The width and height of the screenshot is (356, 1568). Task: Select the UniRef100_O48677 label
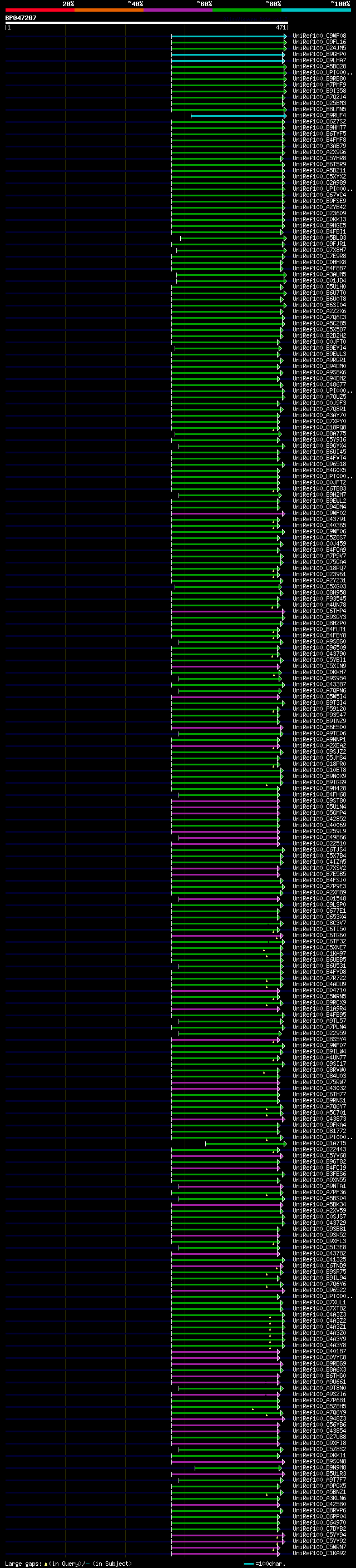pos(319,385)
